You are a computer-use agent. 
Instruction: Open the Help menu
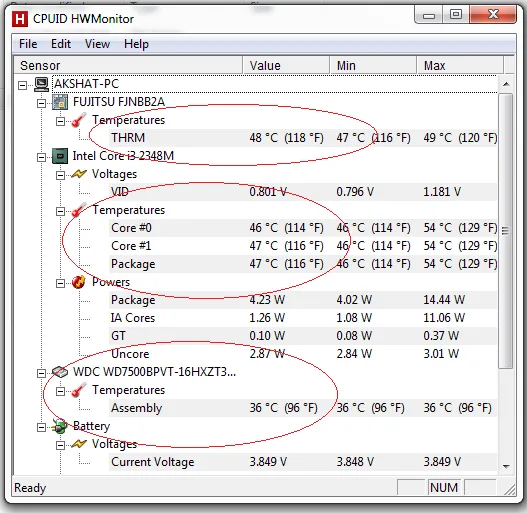(136, 44)
